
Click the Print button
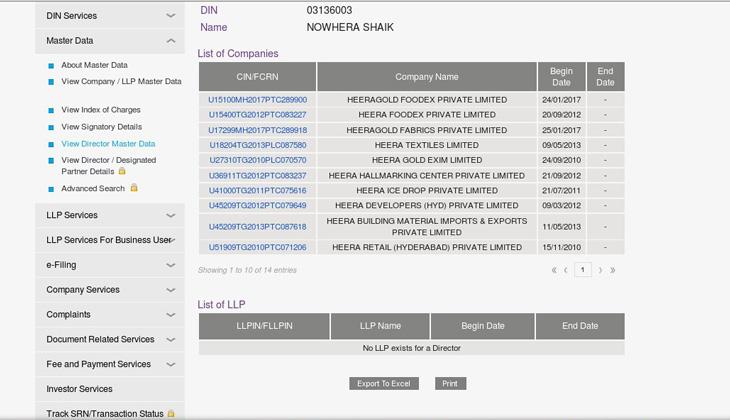[x=450, y=384]
